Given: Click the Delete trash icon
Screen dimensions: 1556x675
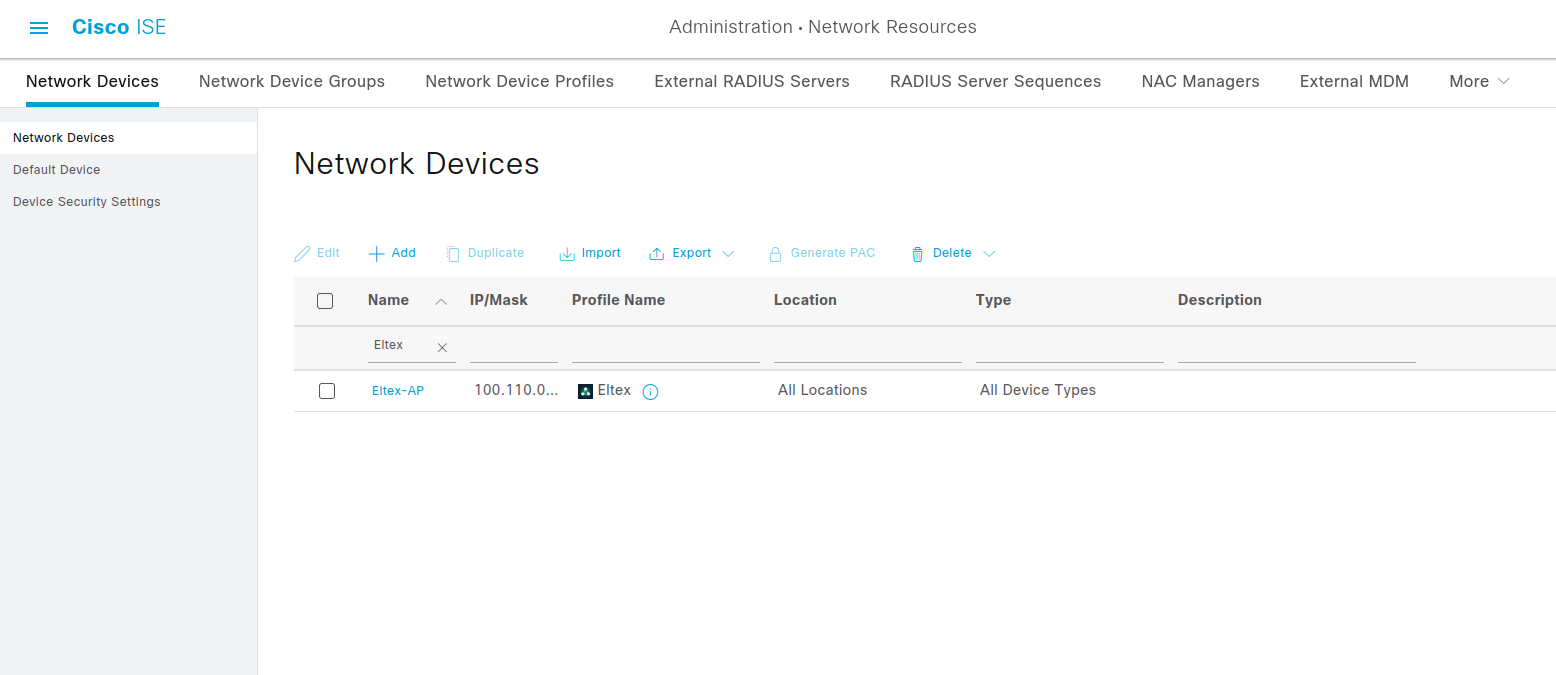Looking at the screenshot, I should pyautogui.click(x=917, y=254).
